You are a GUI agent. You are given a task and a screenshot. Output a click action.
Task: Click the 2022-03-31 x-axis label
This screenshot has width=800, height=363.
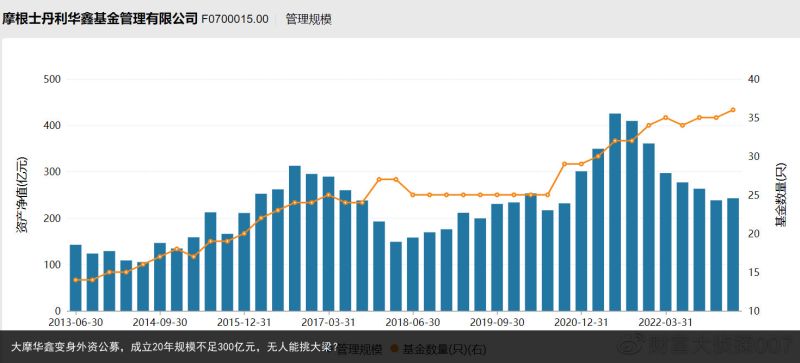pyautogui.click(x=666, y=323)
